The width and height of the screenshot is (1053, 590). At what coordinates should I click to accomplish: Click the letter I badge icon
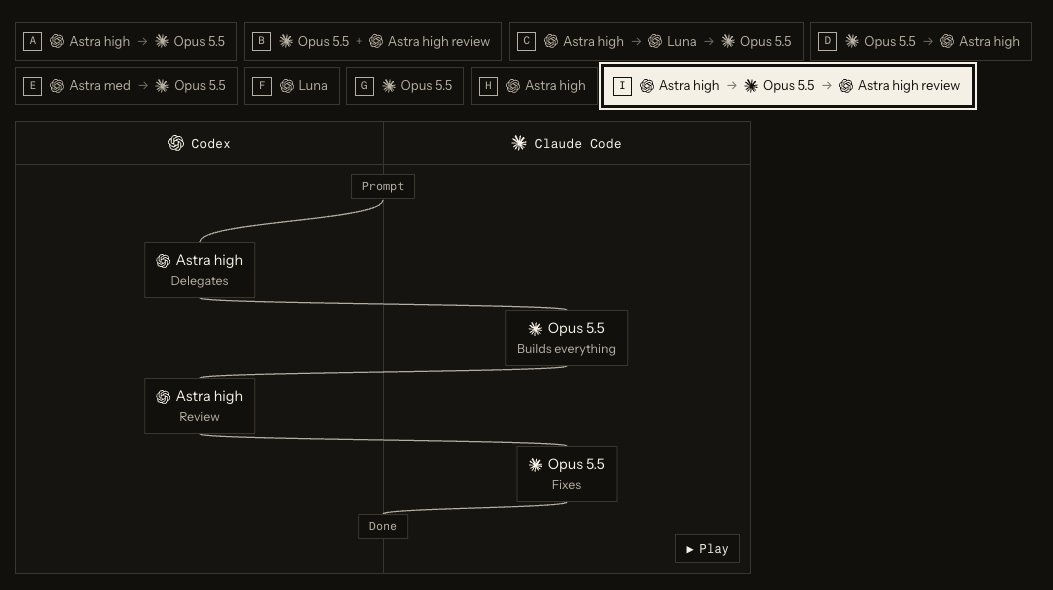(622, 86)
